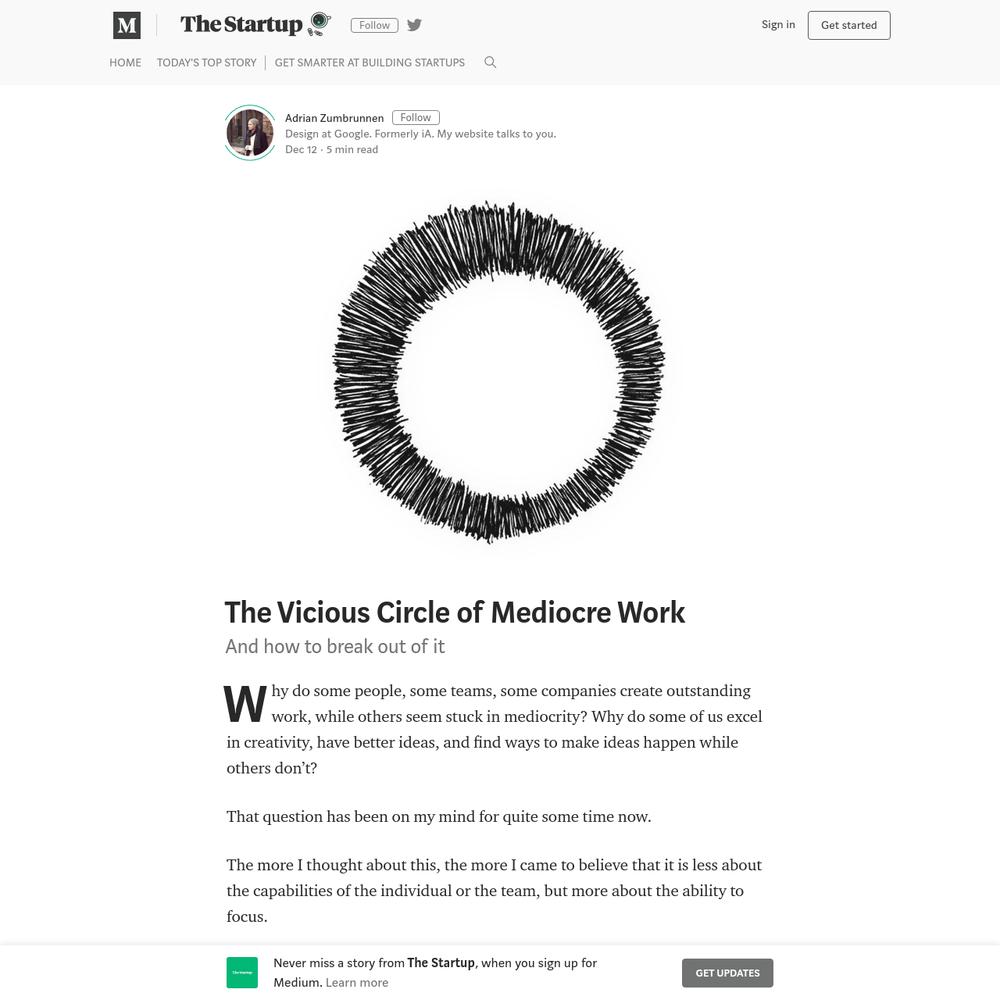This screenshot has height=1000, width=1000.
Task: Toggle Follow for The Startup publication
Action: (x=374, y=25)
